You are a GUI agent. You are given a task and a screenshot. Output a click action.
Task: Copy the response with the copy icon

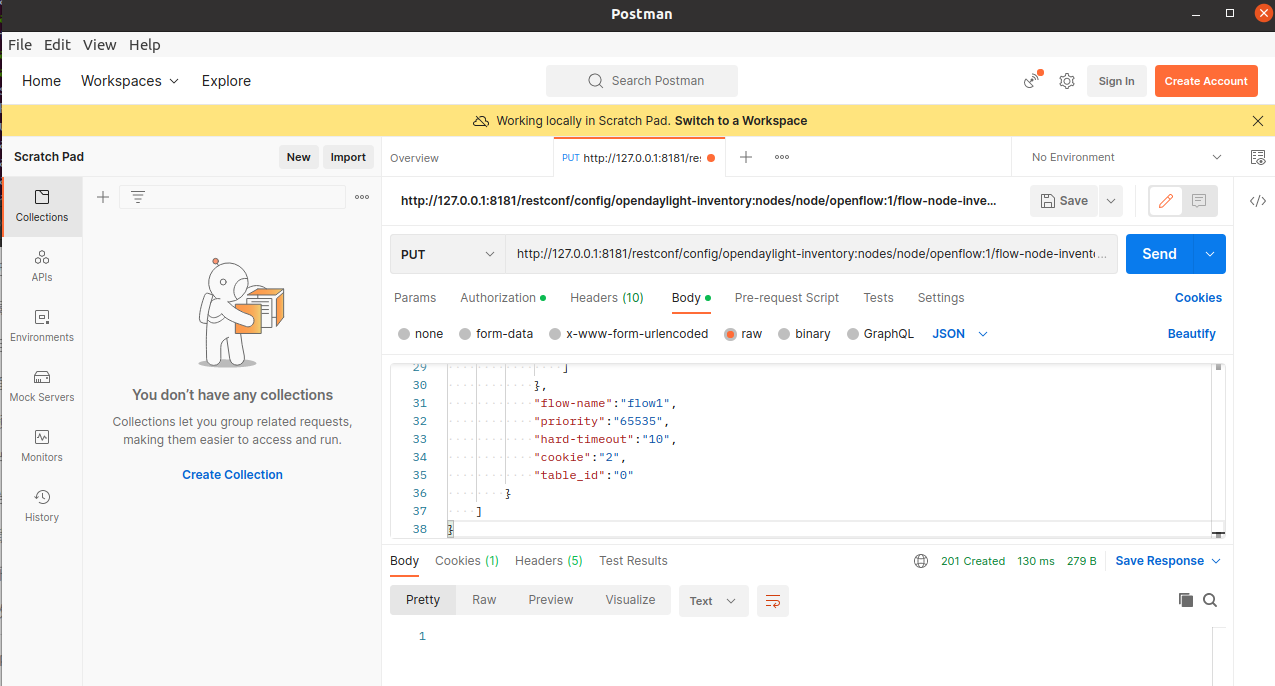1186,600
